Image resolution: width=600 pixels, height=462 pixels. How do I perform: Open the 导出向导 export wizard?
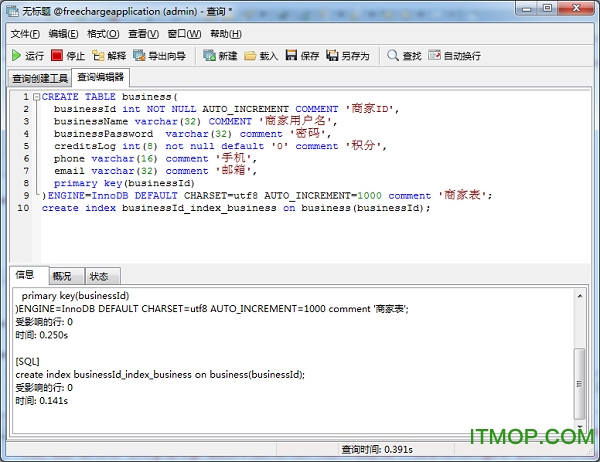click(x=158, y=56)
